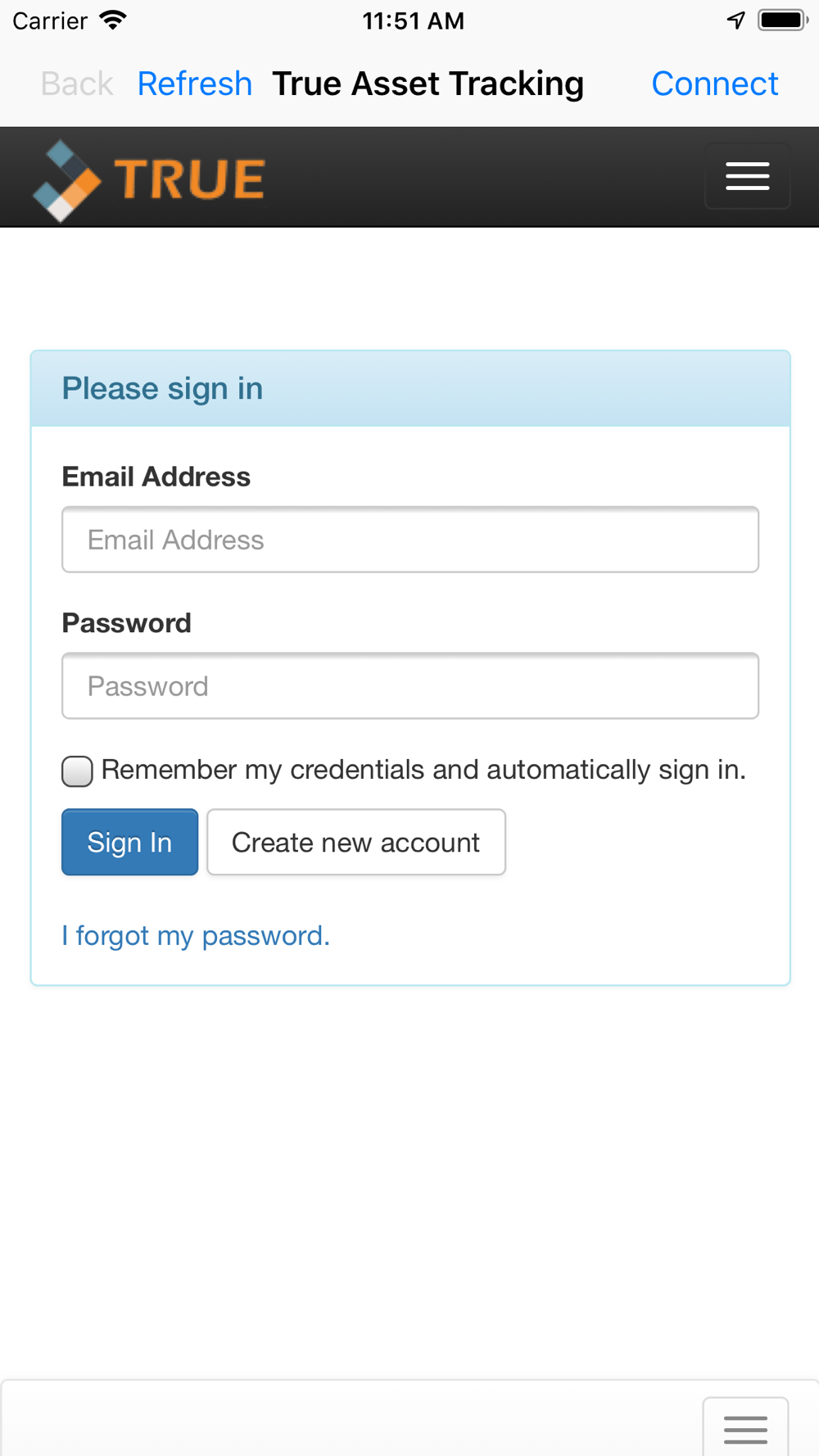819x1456 pixels.
Task: Open the I forgot my password link
Action: (x=196, y=935)
